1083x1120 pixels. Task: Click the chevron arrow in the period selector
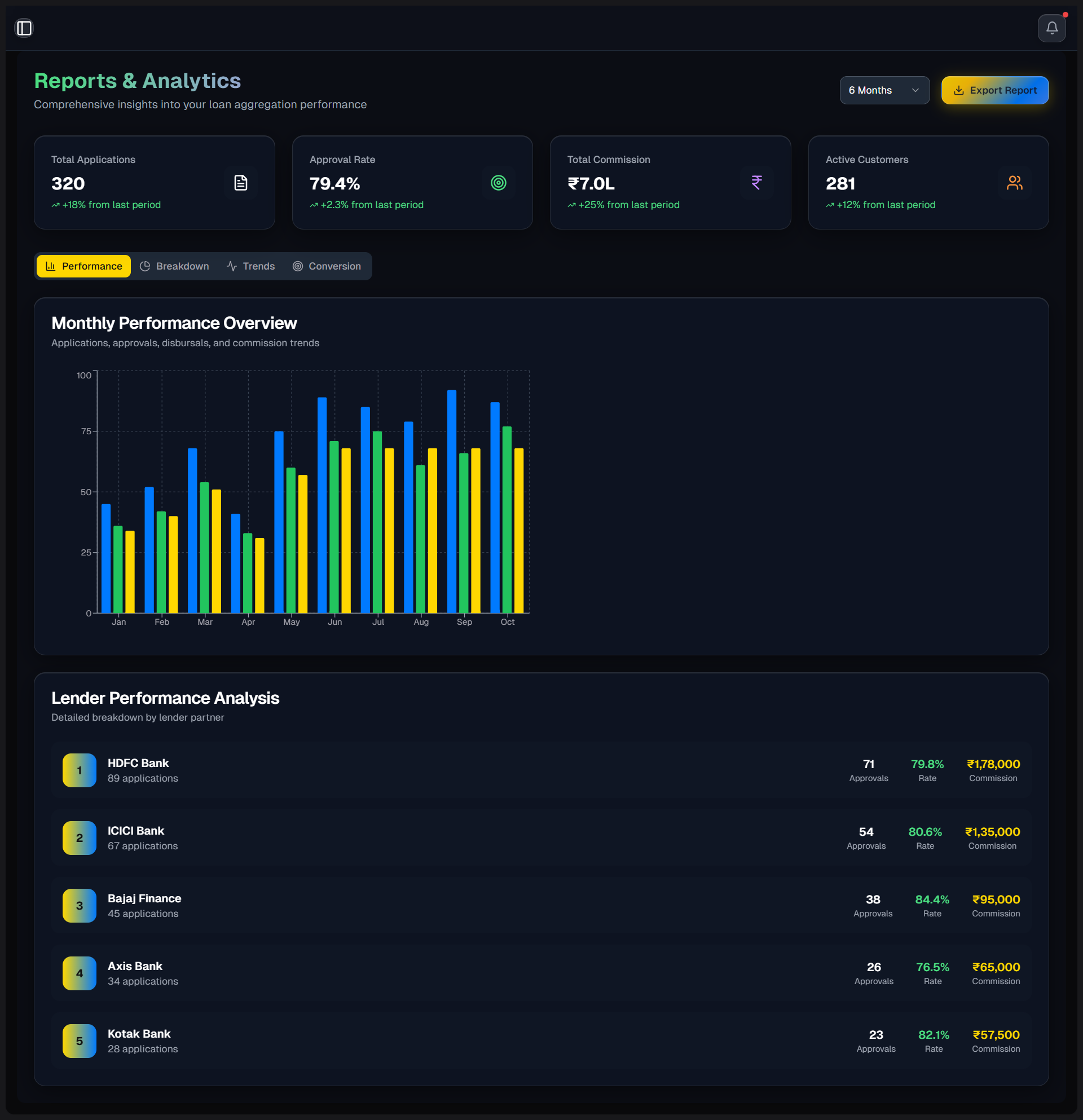click(915, 90)
